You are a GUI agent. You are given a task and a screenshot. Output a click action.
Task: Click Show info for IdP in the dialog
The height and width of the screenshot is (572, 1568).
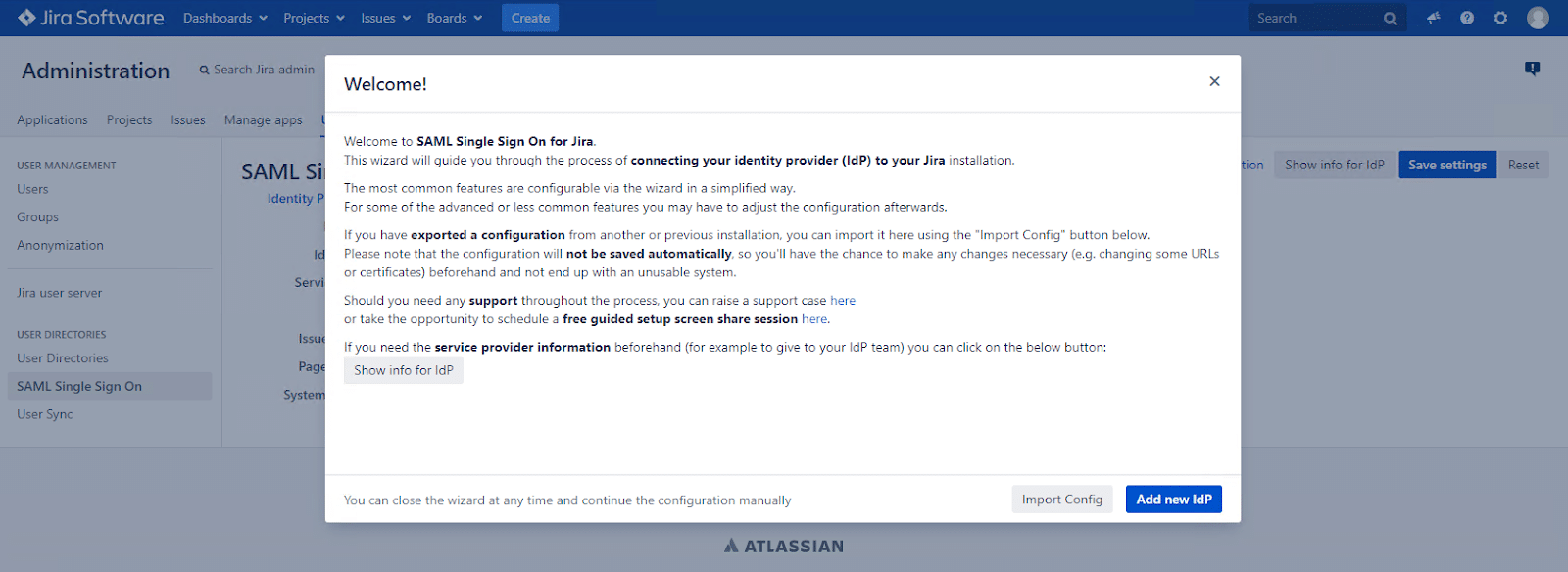(403, 370)
